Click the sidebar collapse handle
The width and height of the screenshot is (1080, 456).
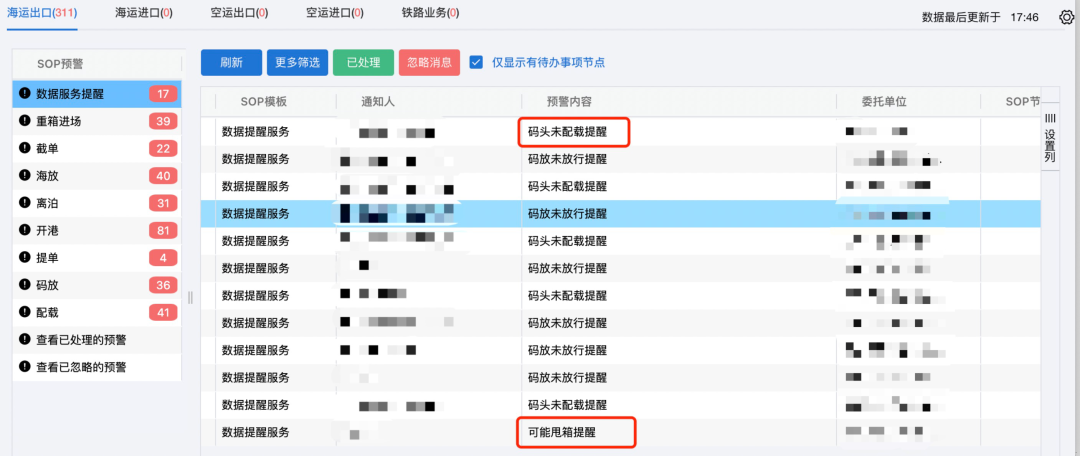(190, 297)
